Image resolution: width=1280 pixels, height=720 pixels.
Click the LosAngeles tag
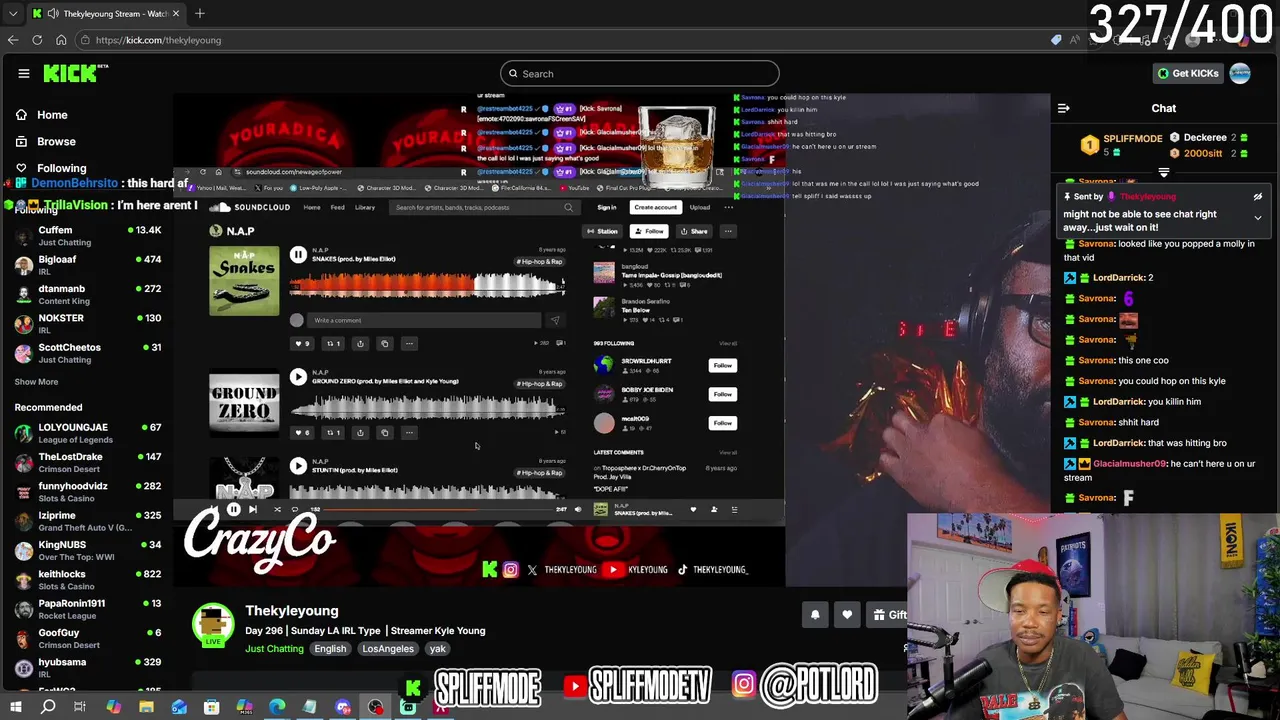[x=388, y=649]
